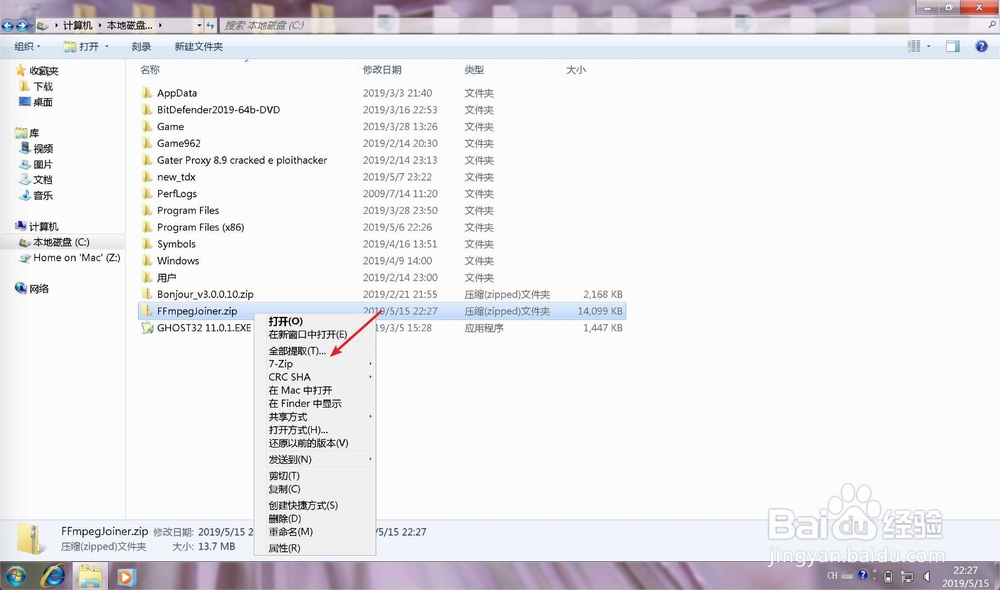Select the Program Files (x86) folder icon
Screen dimensions: 1000x590
(x=147, y=227)
